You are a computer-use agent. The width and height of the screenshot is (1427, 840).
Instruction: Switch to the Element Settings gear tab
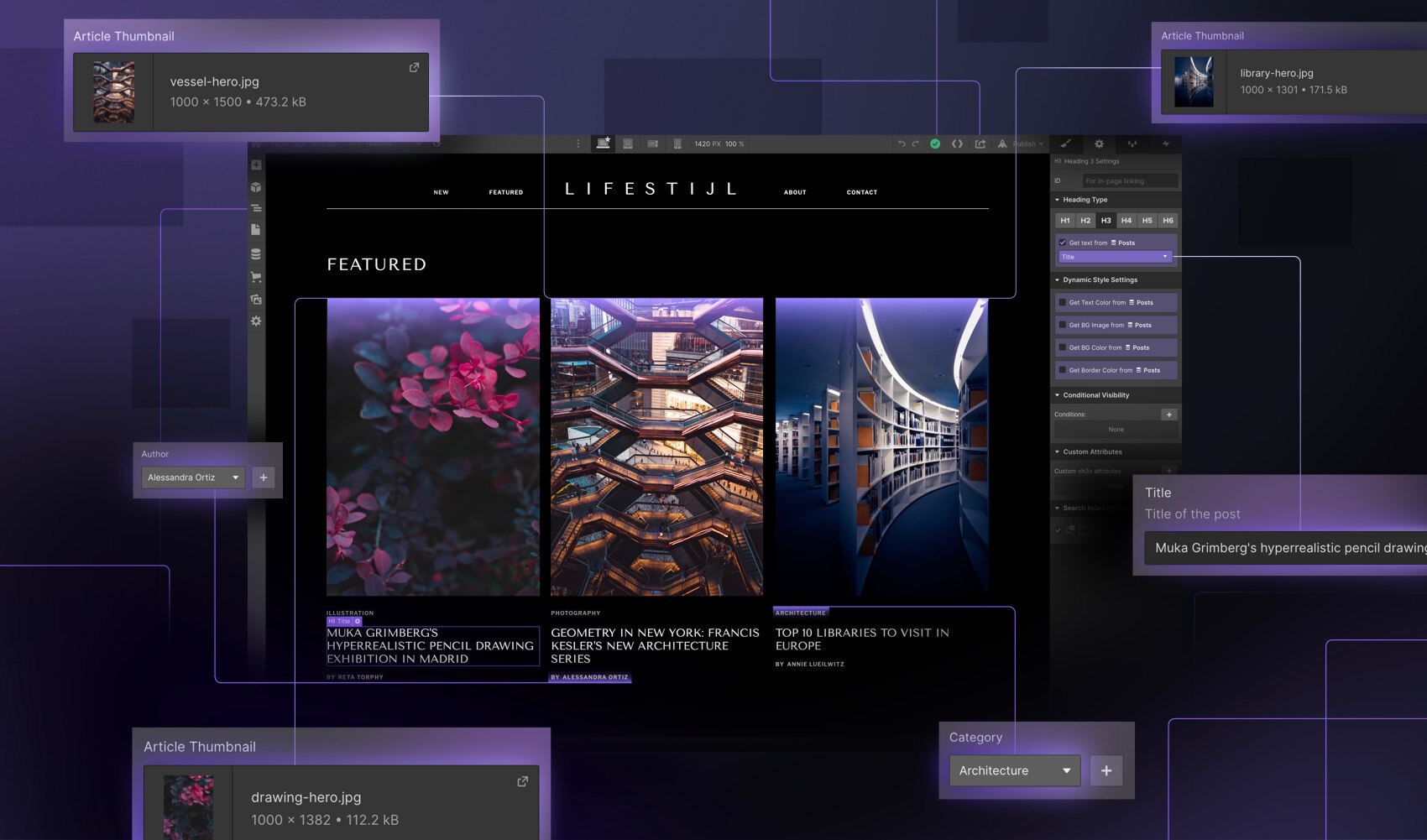coord(1100,143)
